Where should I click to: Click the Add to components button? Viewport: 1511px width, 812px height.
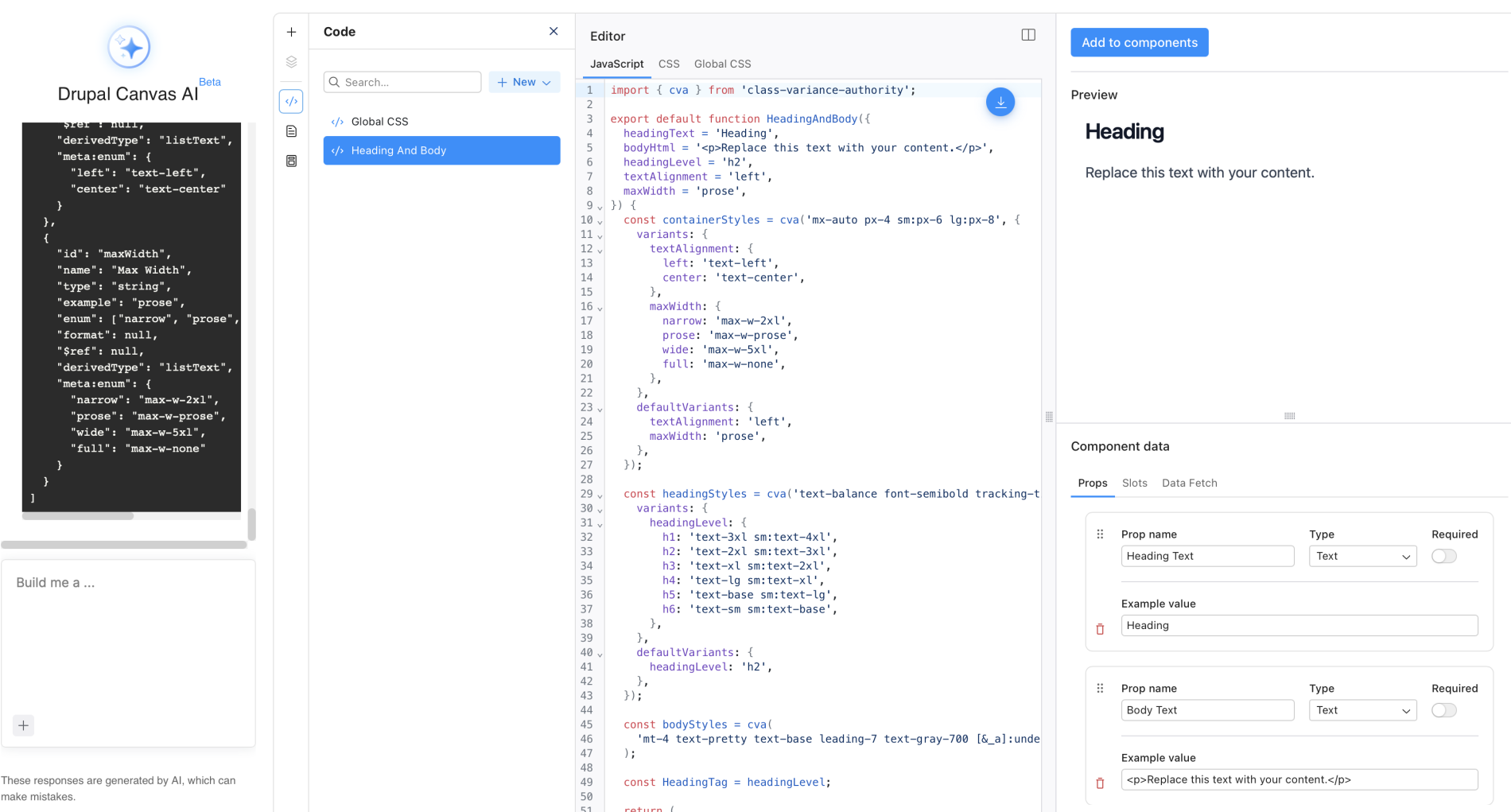click(1139, 42)
